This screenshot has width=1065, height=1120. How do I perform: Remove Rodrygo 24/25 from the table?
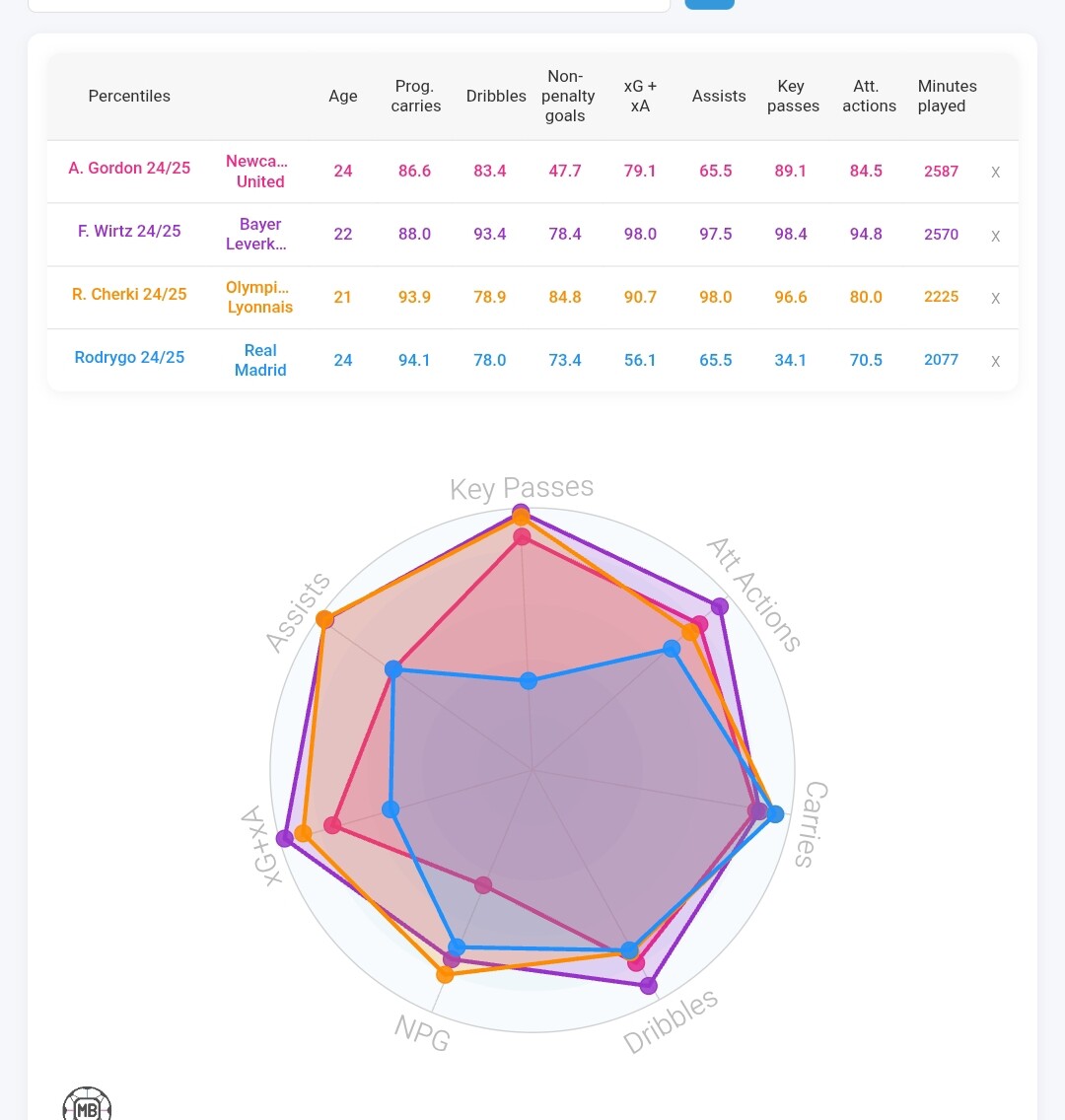coord(995,361)
